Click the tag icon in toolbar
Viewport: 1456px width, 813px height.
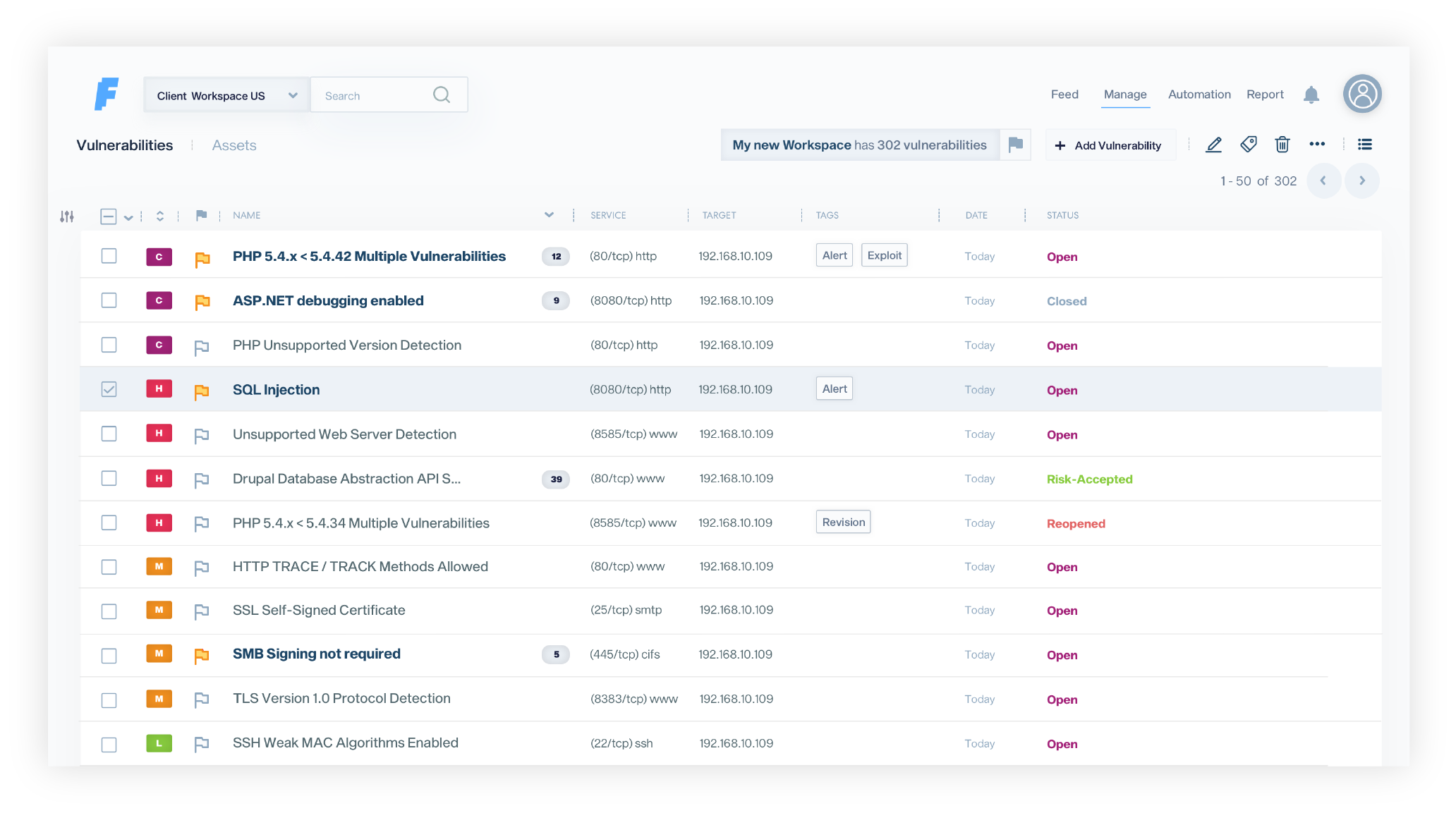(x=1248, y=145)
